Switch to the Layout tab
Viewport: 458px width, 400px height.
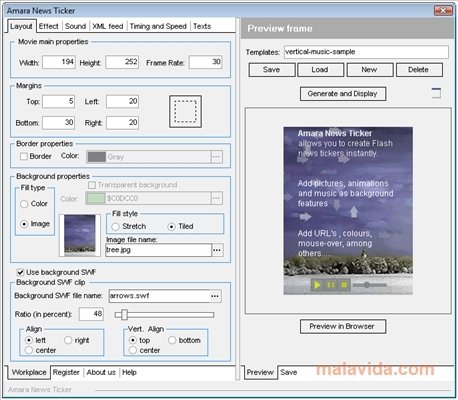(x=21, y=26)
